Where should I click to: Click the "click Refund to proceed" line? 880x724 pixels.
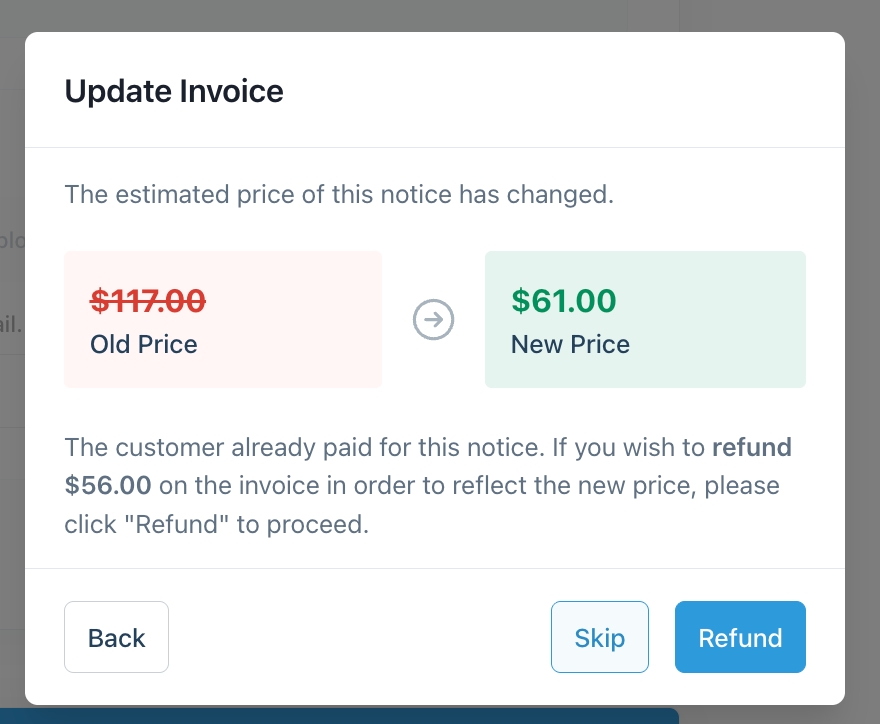coord(217,525)
